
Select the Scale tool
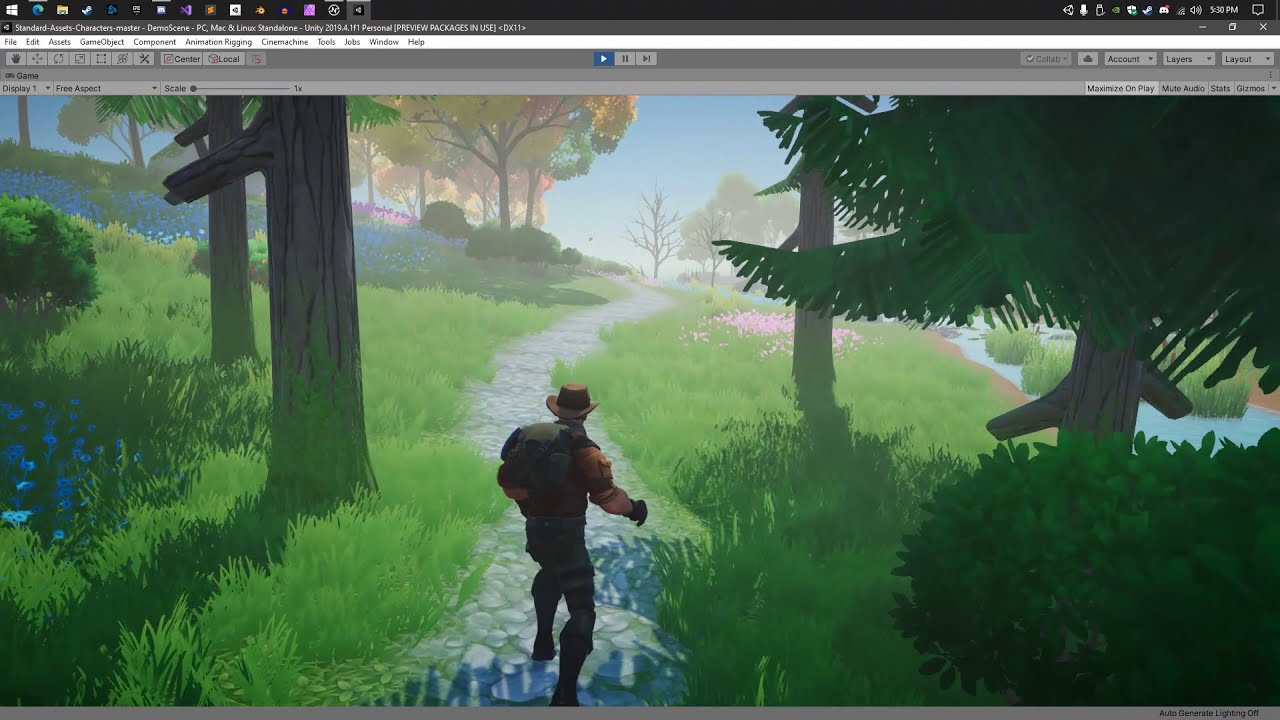point(80,59)
